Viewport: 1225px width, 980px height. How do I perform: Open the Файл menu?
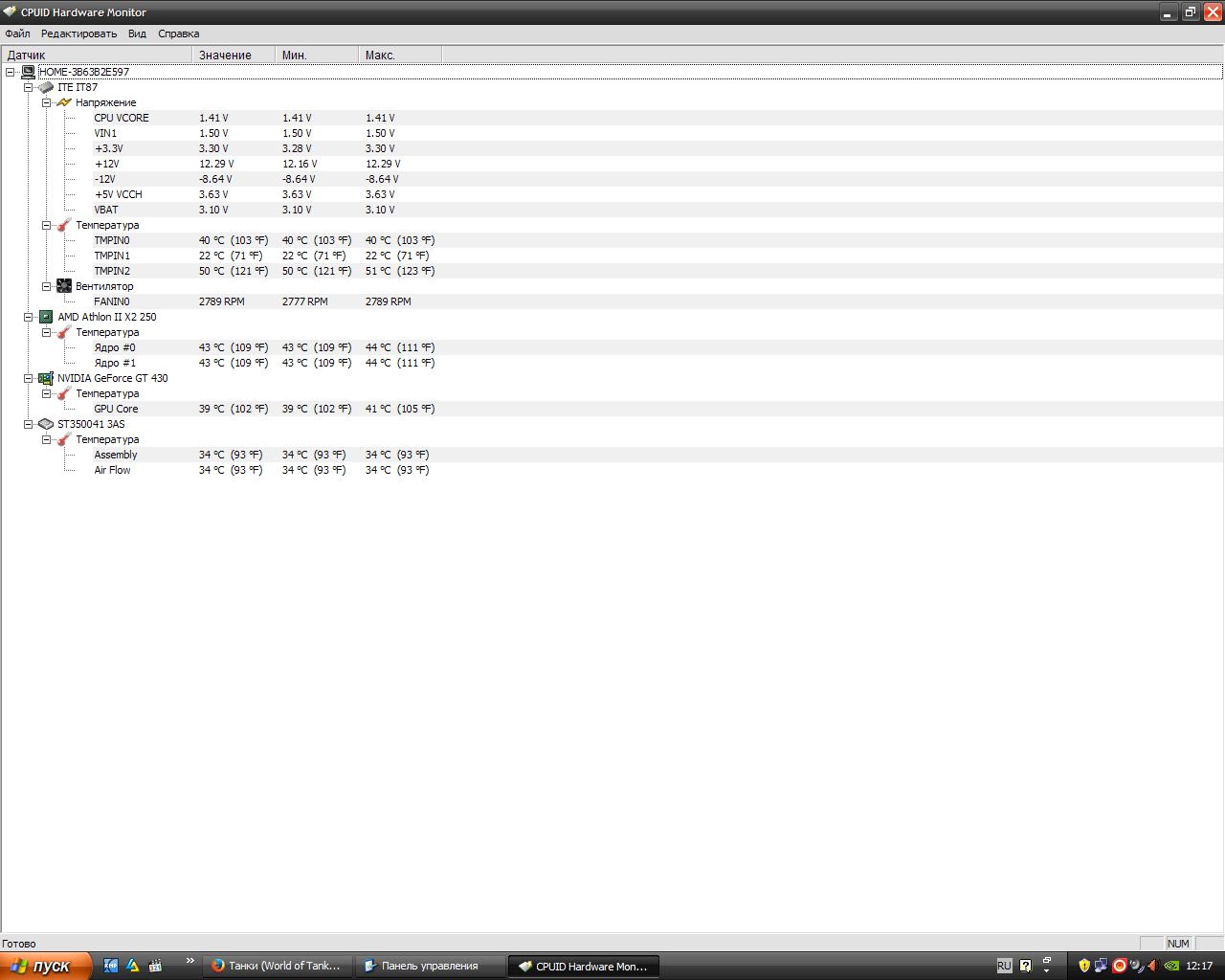17,33
